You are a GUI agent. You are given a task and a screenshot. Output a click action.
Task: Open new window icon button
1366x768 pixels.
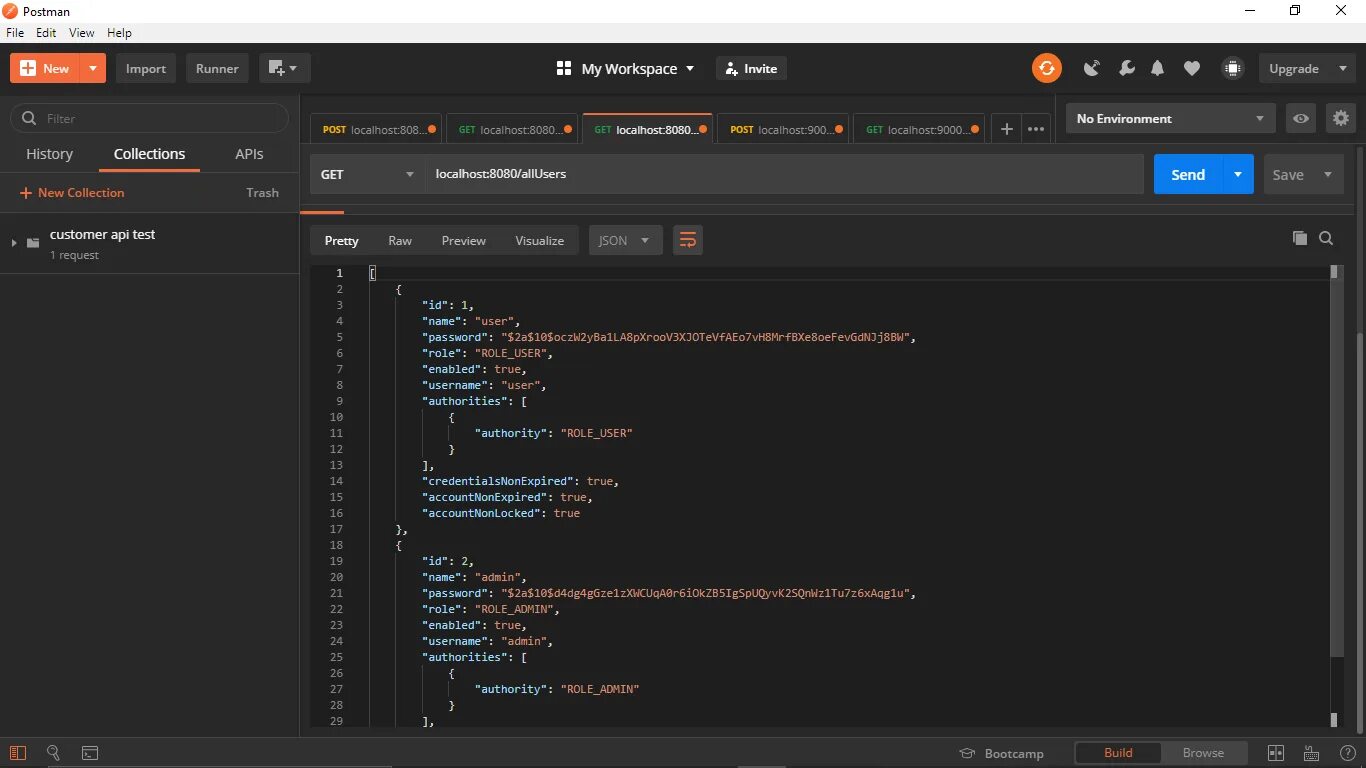coord(285,68)
